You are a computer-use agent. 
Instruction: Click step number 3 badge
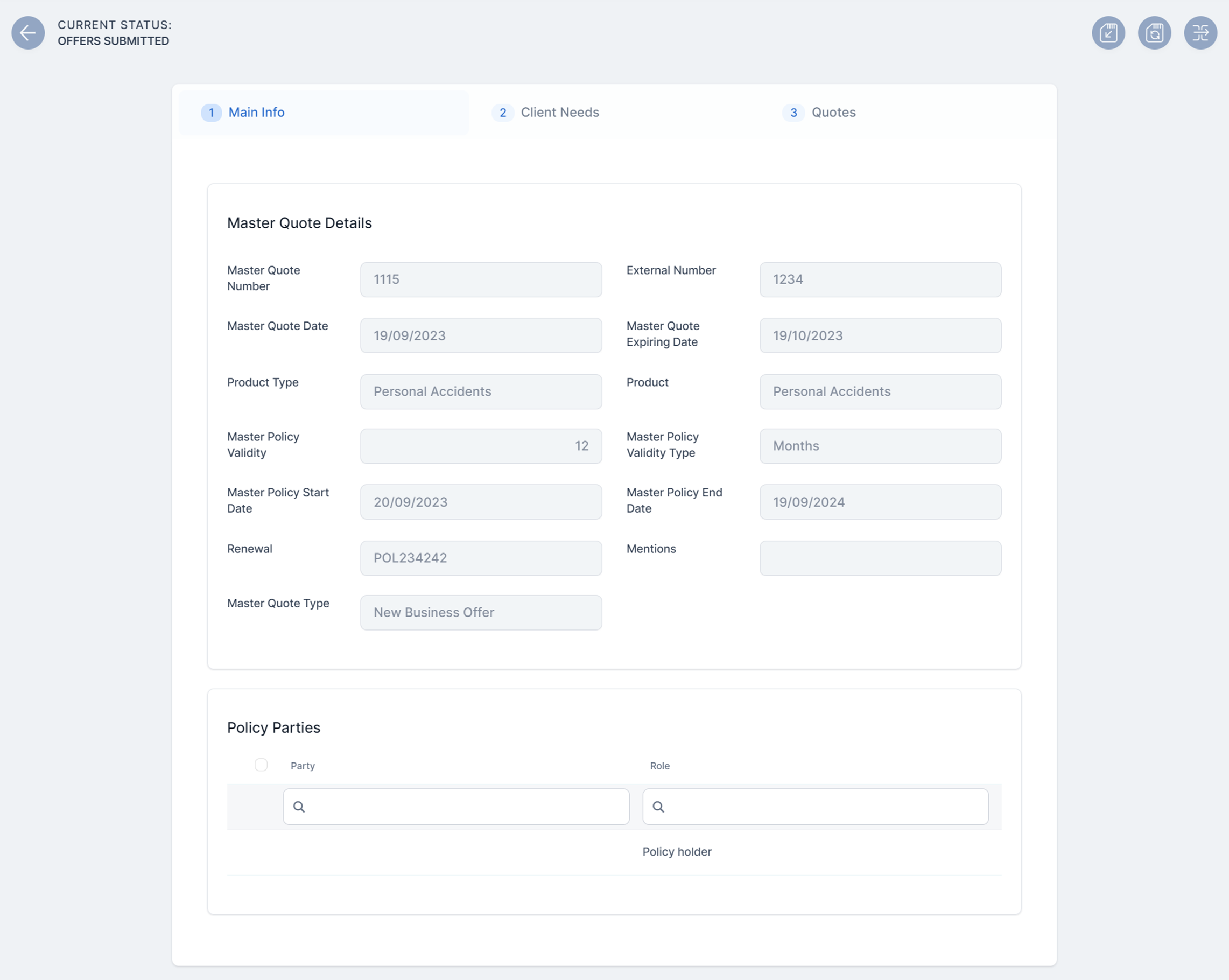[x=793, y=113]
